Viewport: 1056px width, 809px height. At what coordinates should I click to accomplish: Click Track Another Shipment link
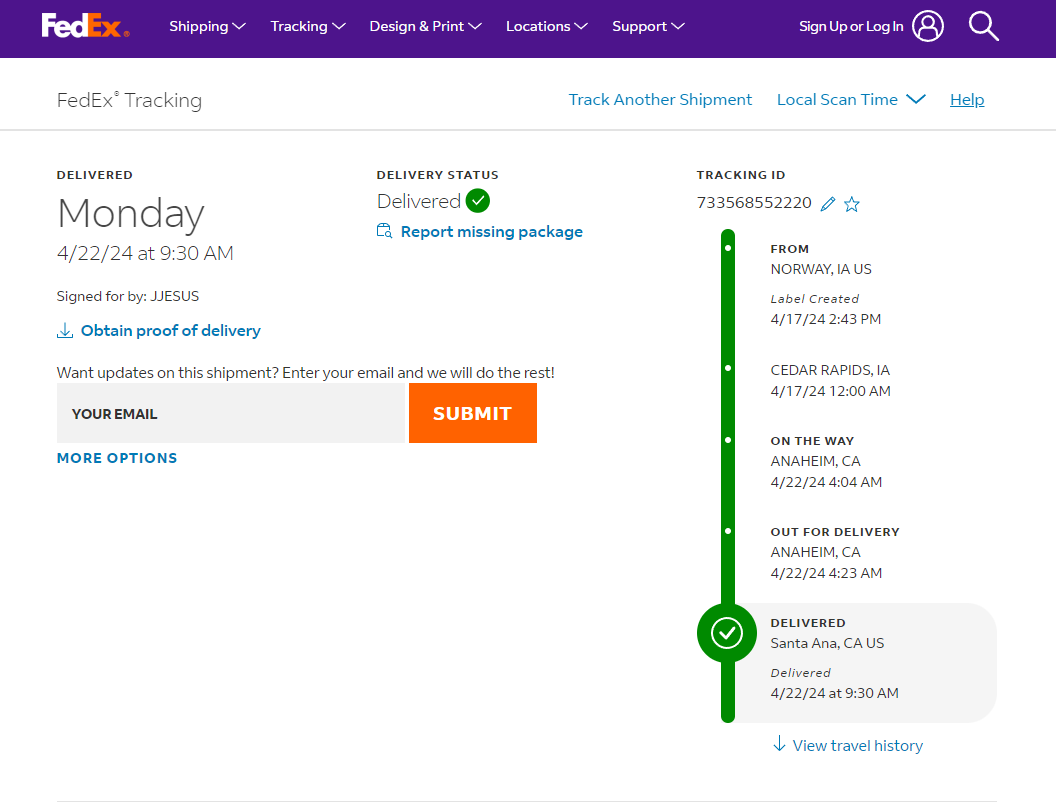coord(660,100)
